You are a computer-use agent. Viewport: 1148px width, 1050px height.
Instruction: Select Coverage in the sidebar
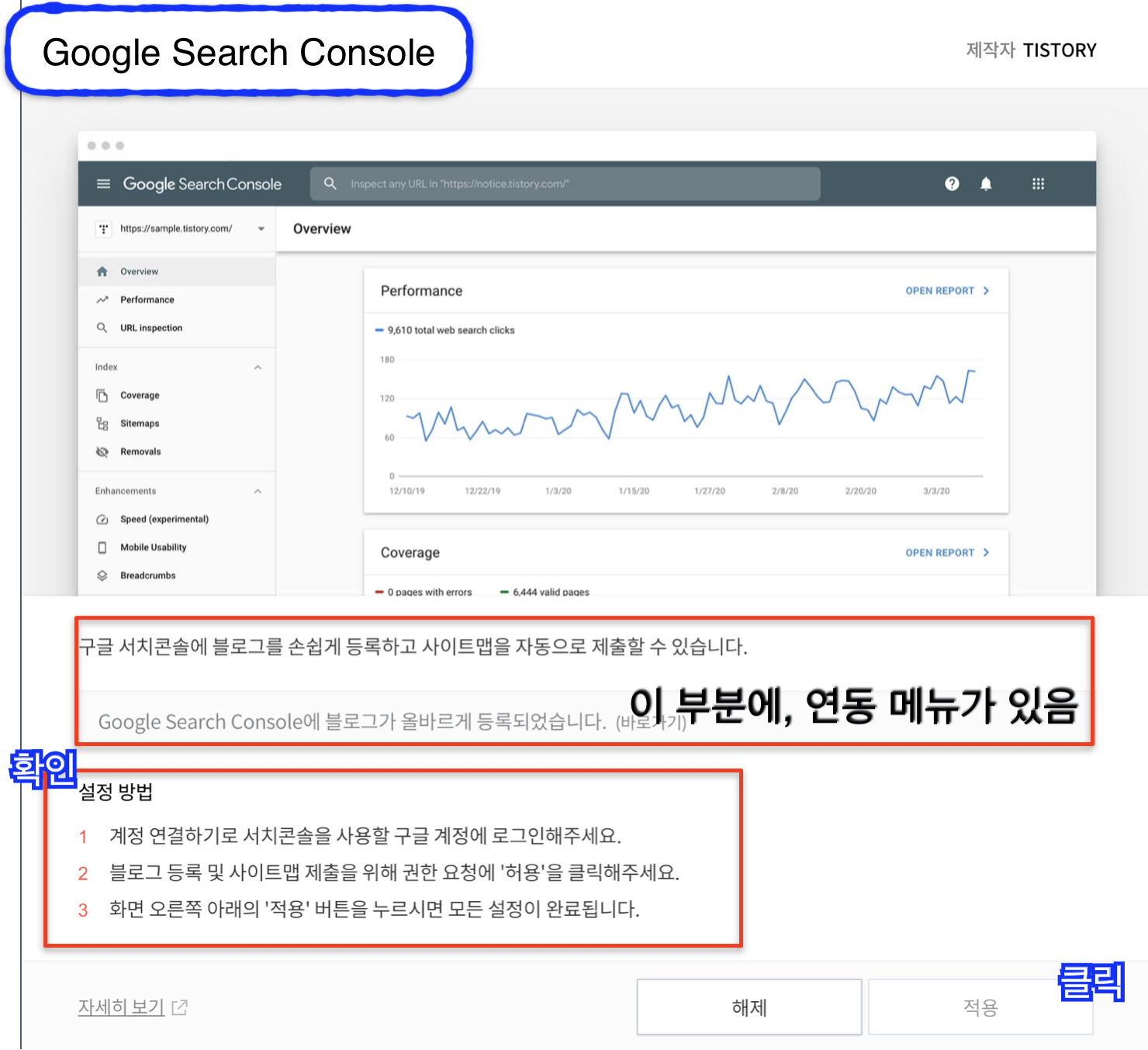tap(177, 395)
